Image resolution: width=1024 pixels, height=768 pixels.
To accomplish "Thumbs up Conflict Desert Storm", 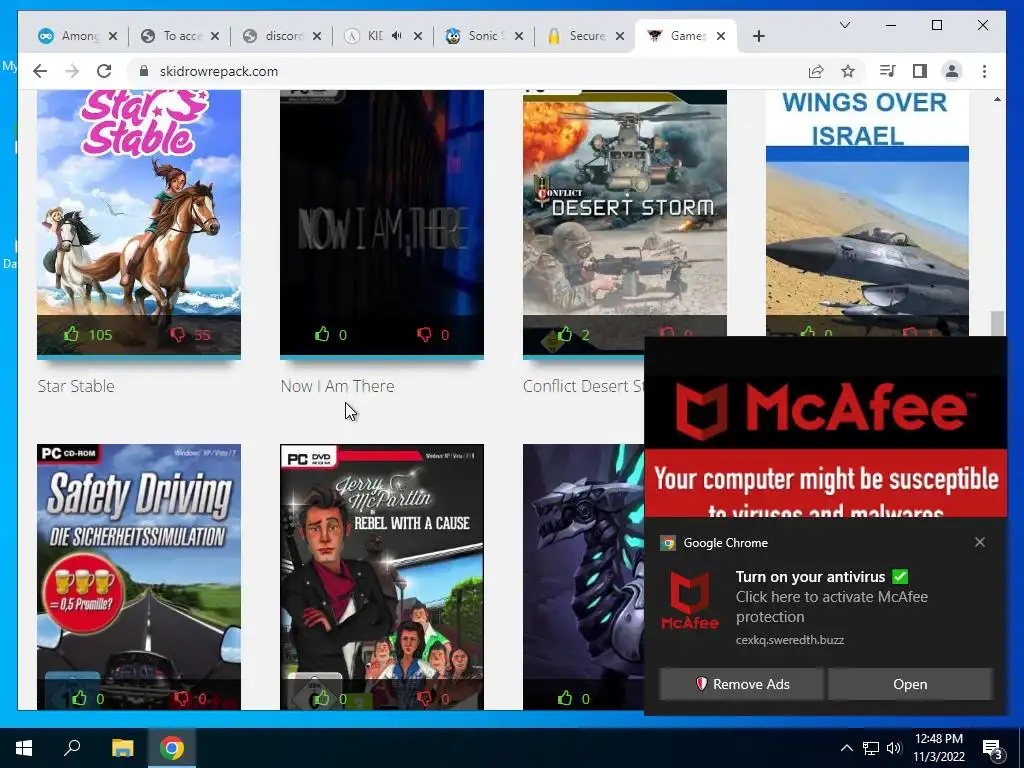I will tap(565, 334).
